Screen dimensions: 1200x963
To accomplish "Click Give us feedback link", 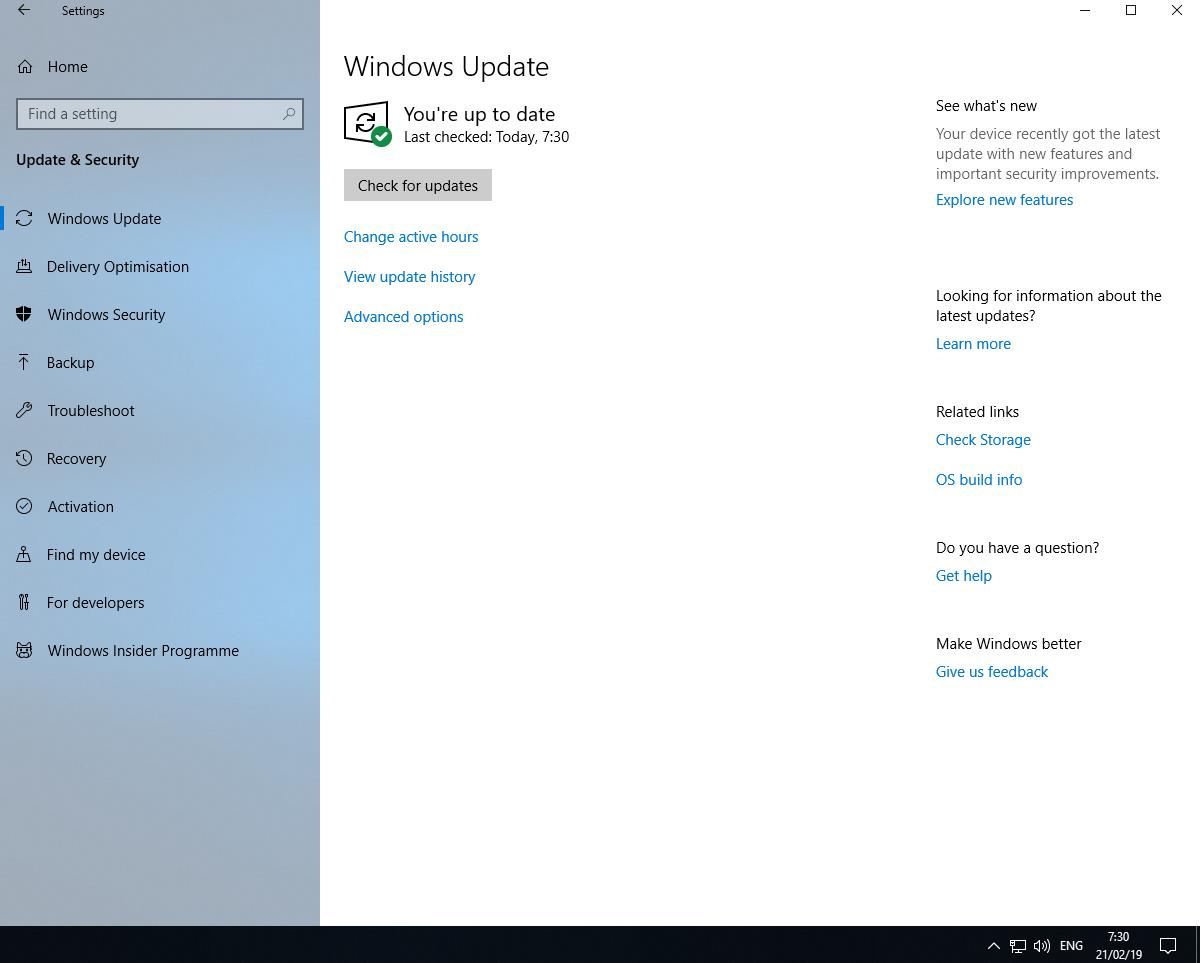I will click(x=992, y=672).
